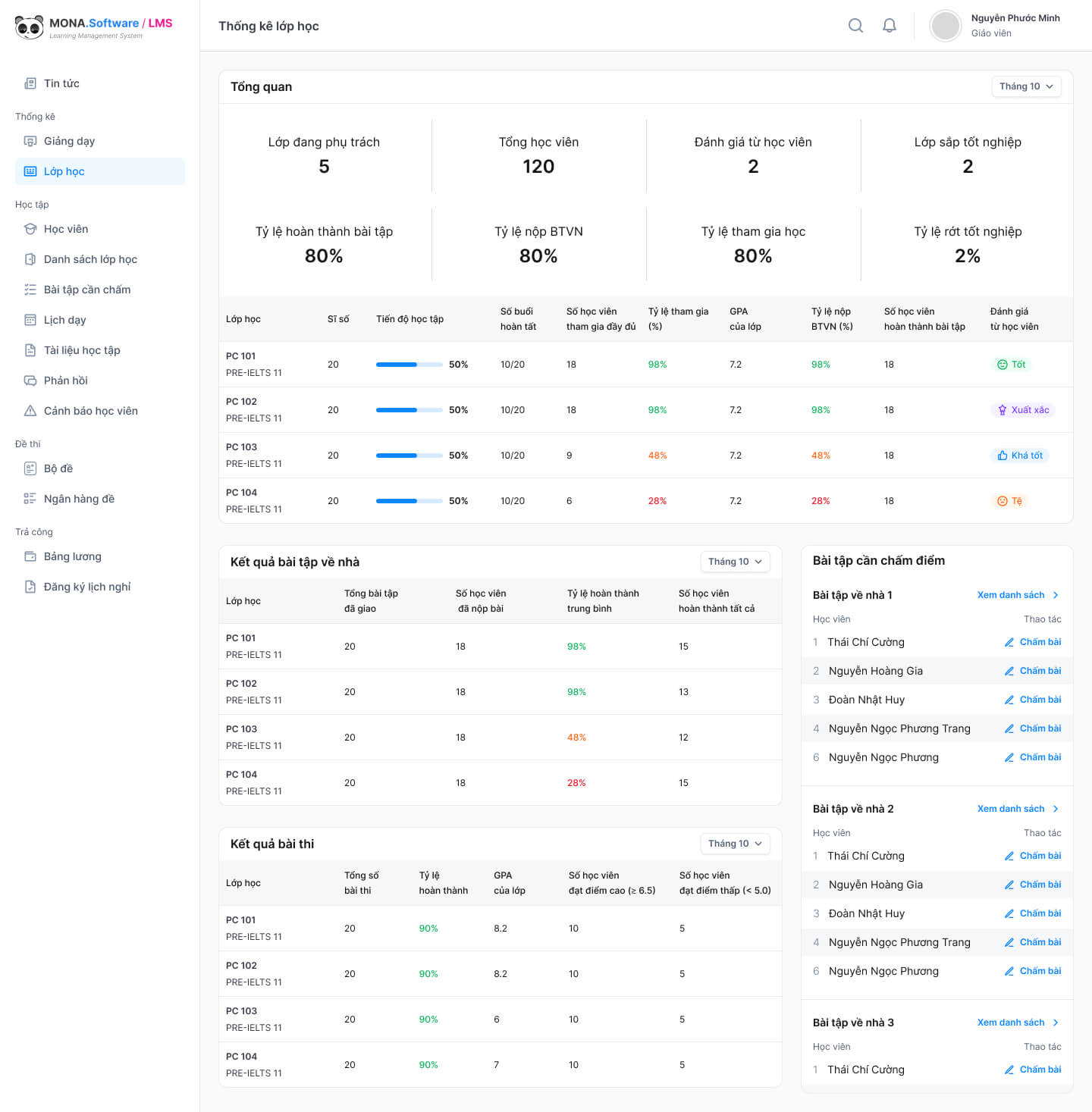Image resolution: width=1092 pixels, height=1112 pixels.
Task: Click pencil icon beside Thái Chí Cường in Bài tập về nhà 1
Action: click(1009, 642)
